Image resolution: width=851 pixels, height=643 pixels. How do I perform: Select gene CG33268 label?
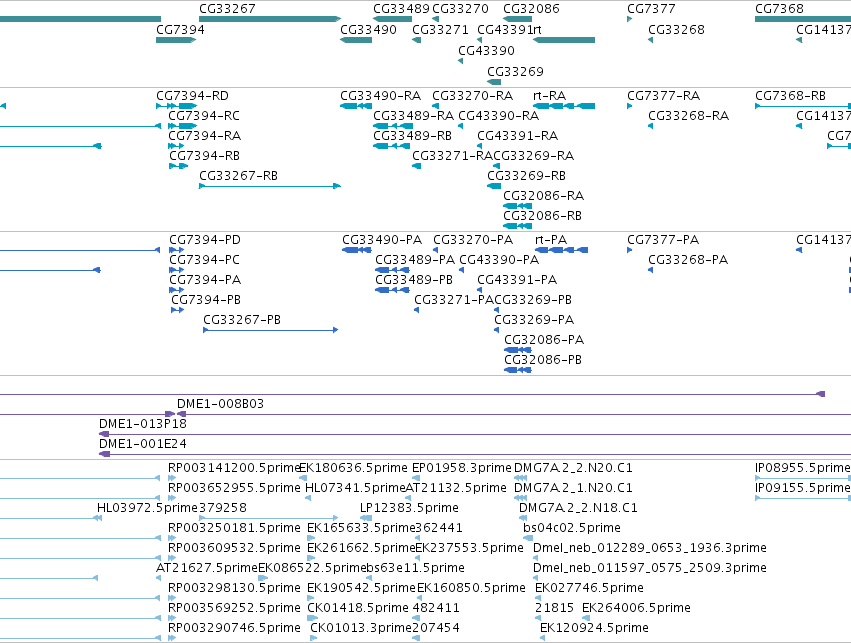[x=676, y=30]
